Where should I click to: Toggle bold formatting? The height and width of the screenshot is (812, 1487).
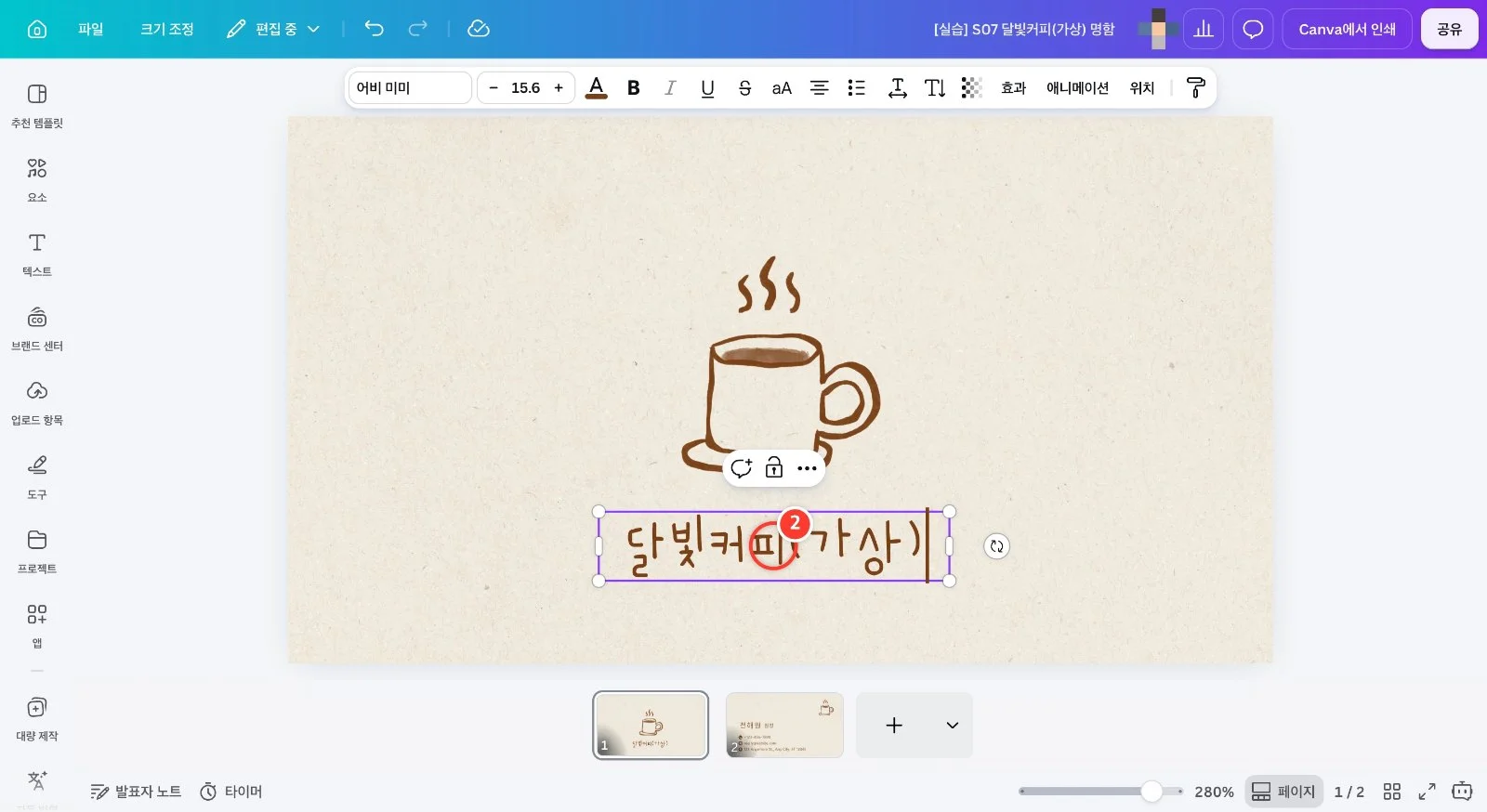point(634,87)
